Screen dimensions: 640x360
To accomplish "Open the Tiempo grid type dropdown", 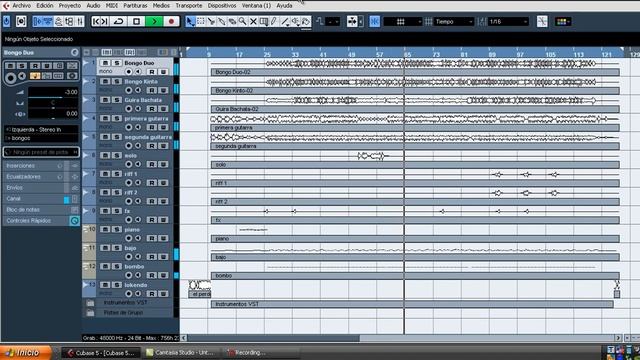I will 454,22.
